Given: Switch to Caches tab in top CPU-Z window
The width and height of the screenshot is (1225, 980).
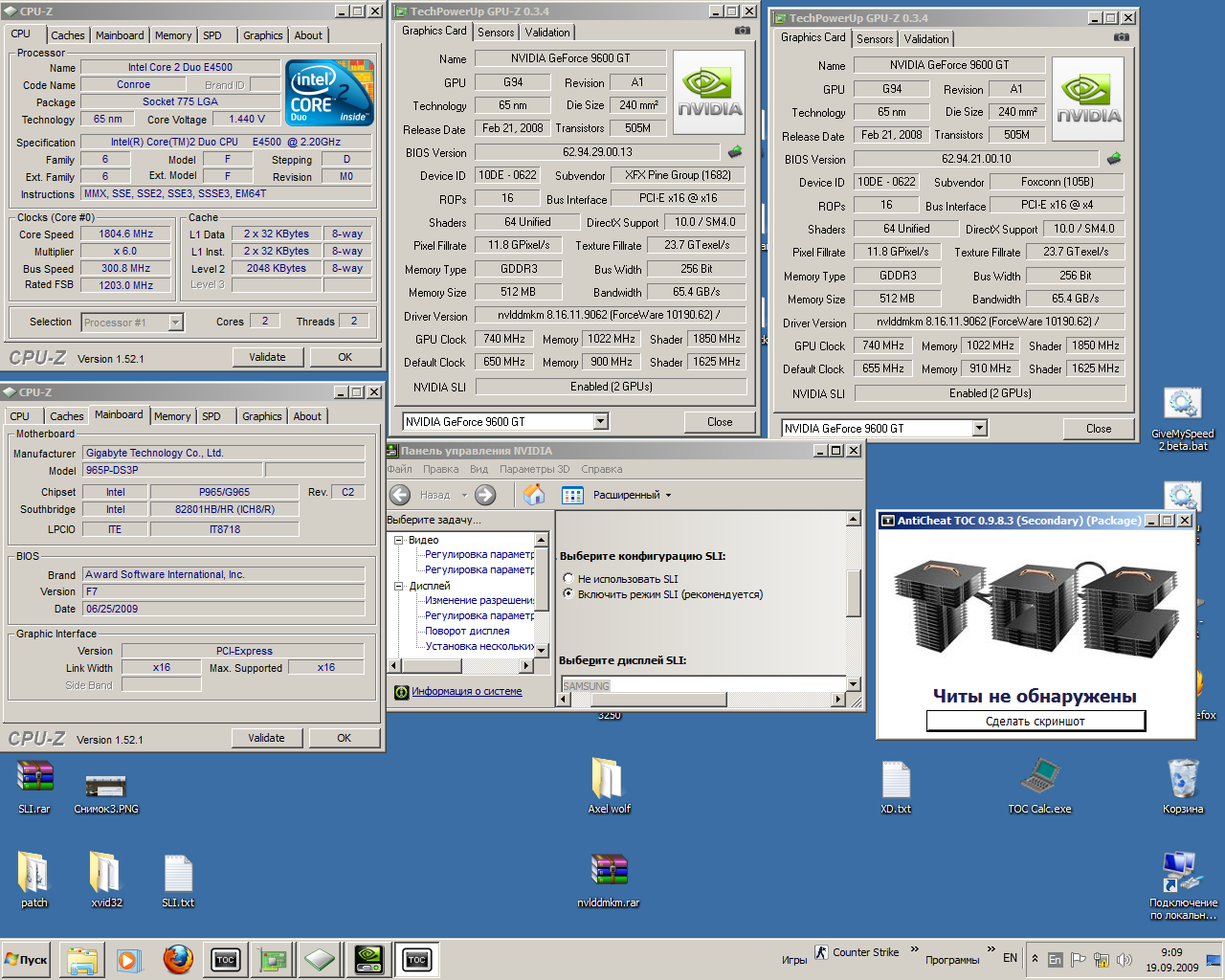Looking at the screenshot, I should [x=68, y=35].
